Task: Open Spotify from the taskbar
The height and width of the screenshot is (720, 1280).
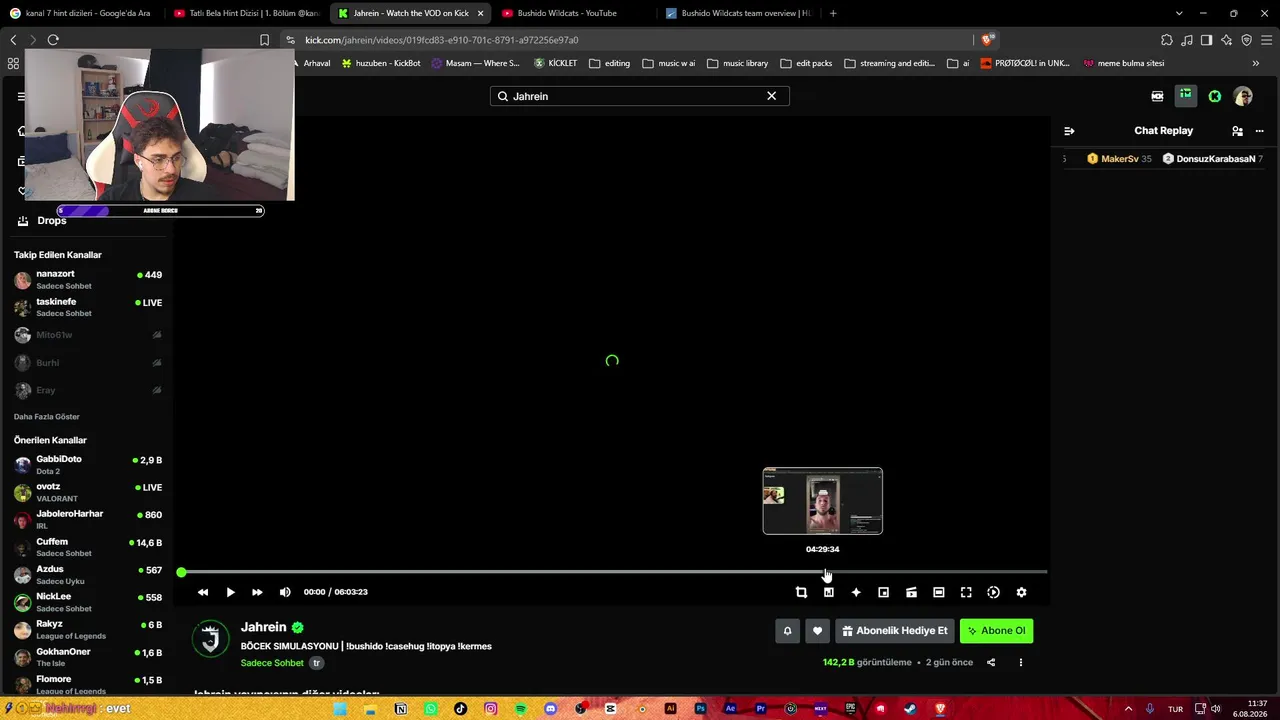Action: (x=520, y=709)
